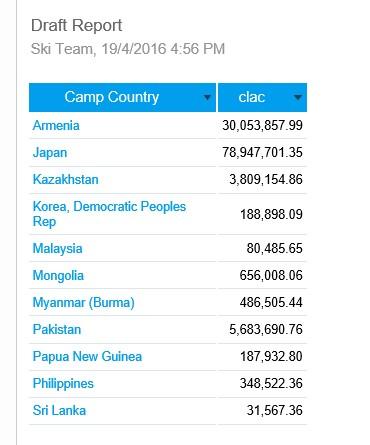Open the clac column dropdown arrow
Image resolution: width=370 pixels, height=445 pixels.
[x=298, y=97]
